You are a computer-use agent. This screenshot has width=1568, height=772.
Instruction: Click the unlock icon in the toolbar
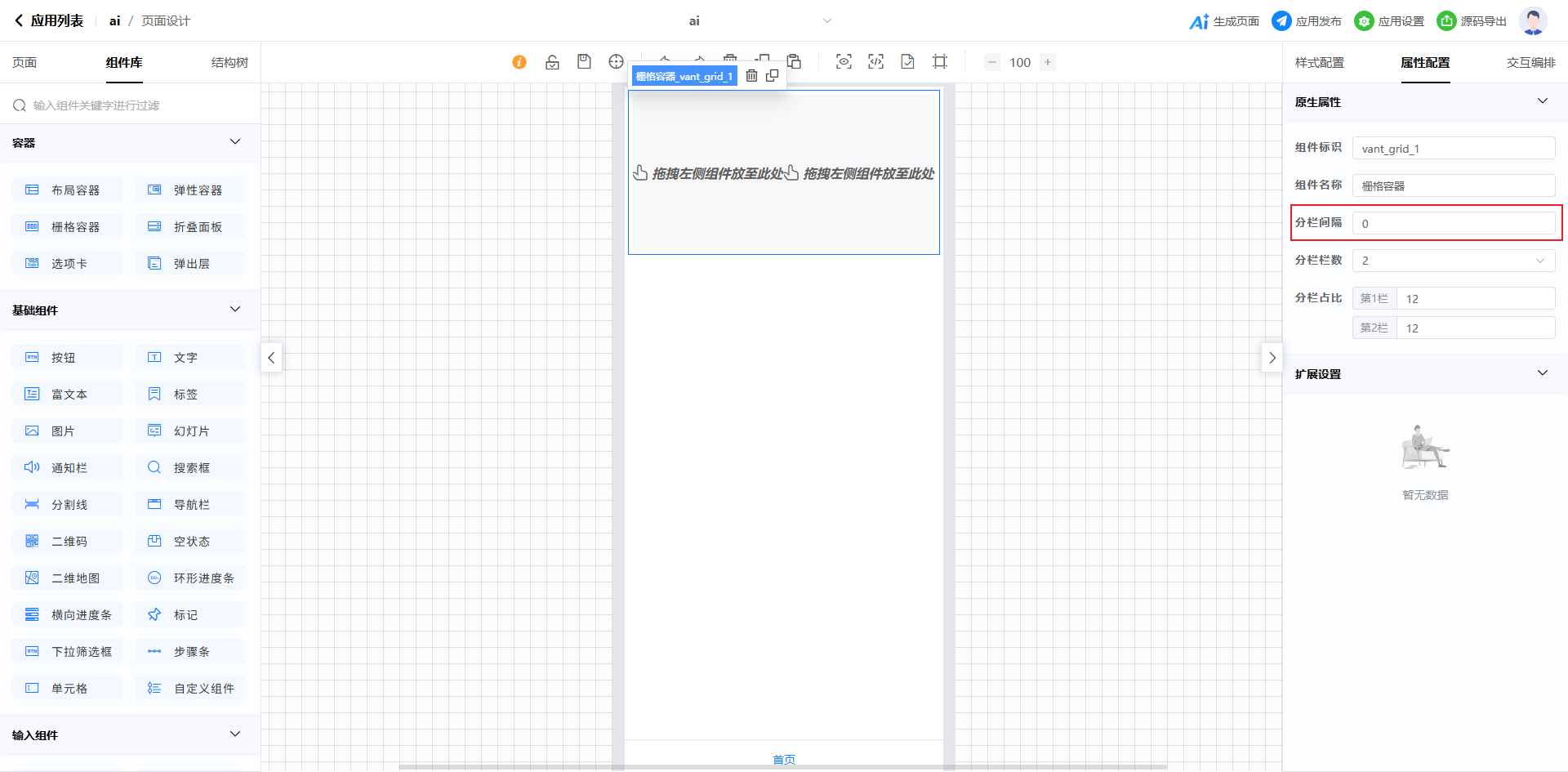[552, 62]
